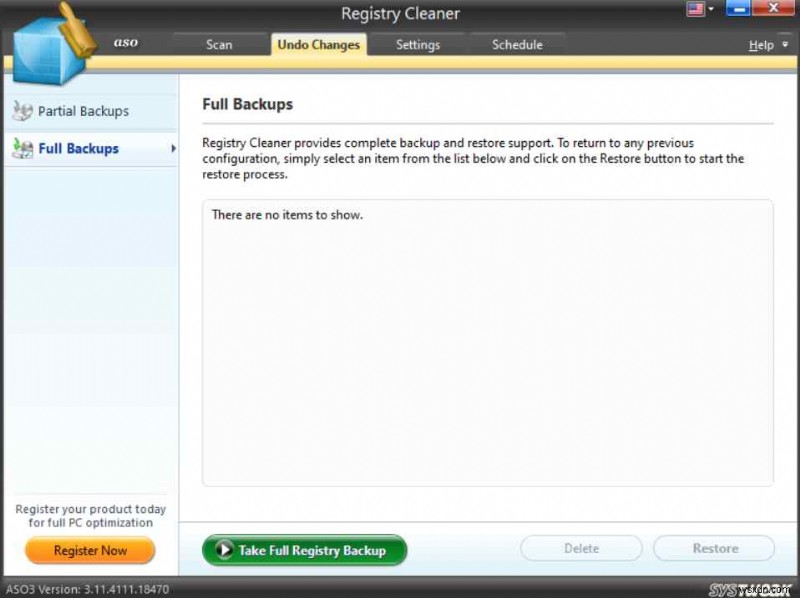Viewport: 800px width, 598px height.
Task: Click the ASO3 Version status text
Action: coord(87,589)
